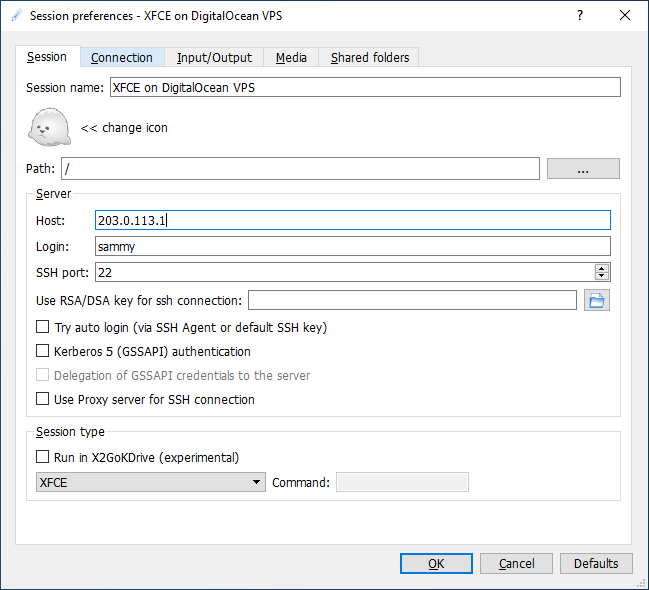The height and width of the screenshot is (590, 649).
Task: Click the pencil icon in the title bar
Action: pos(17,16)
